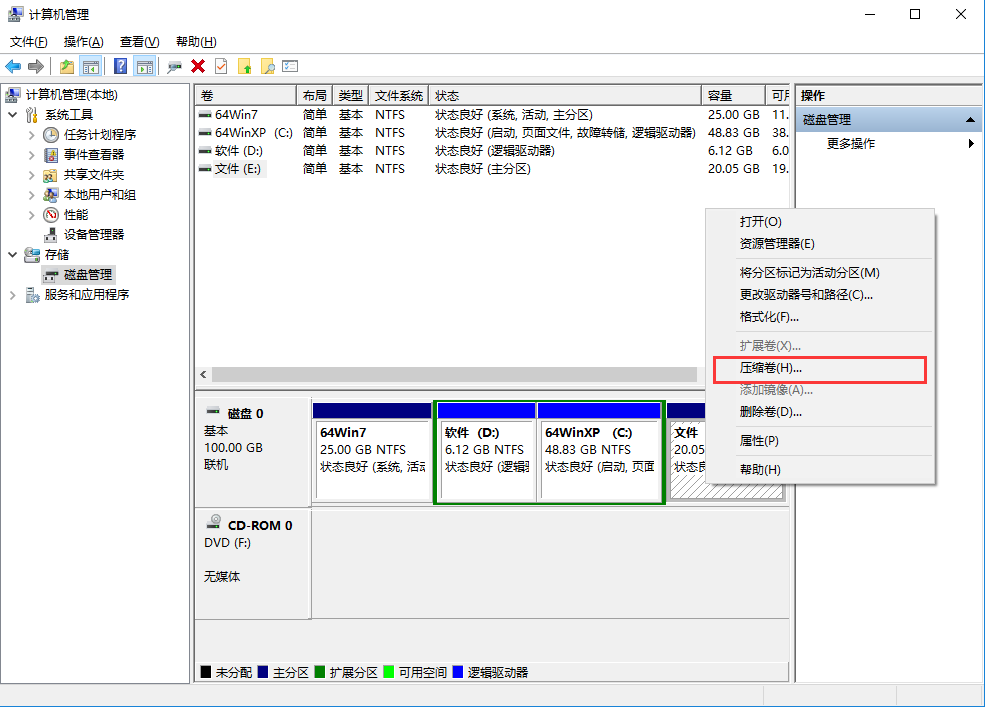This screenshot has height=707, width=985.
Task: Click the Back navigation arrow
Action: point(14,66)
